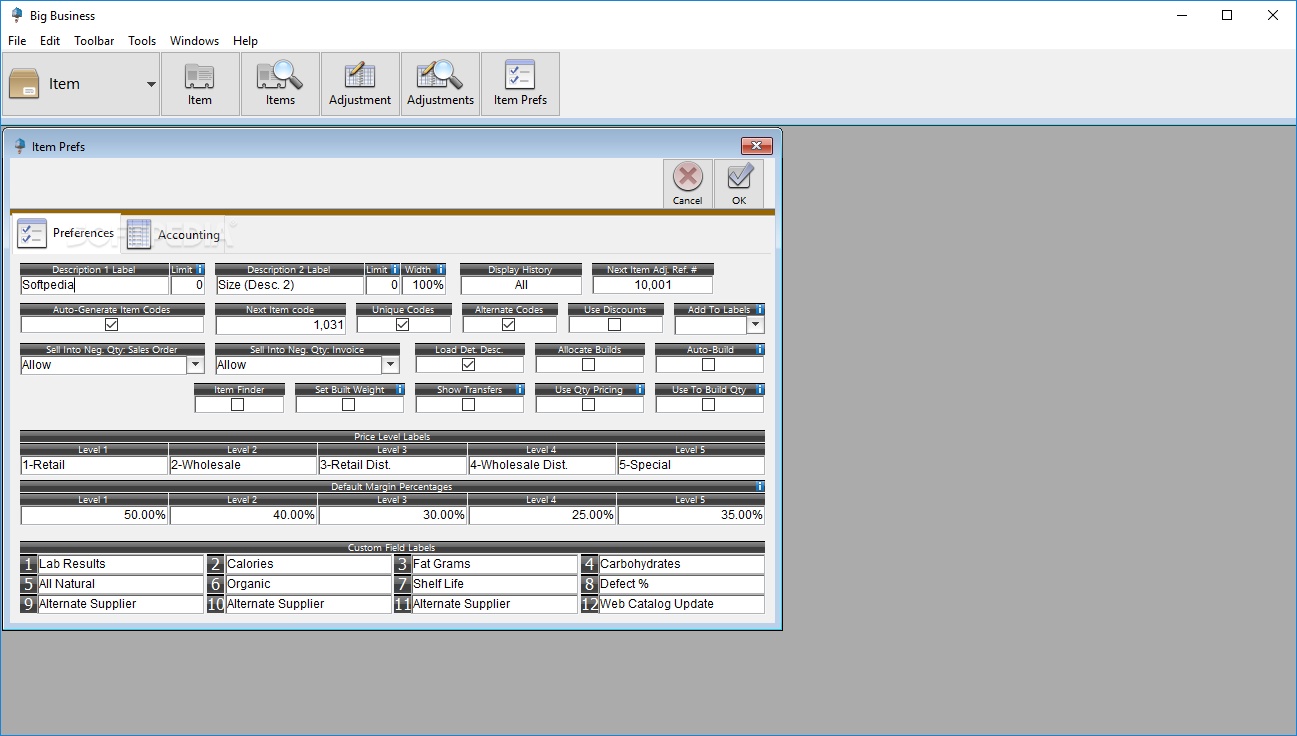The image size is (1297, 736).
Task: Click info icon next to Use Qty Pricing
Action: click(x=640, y=390)
